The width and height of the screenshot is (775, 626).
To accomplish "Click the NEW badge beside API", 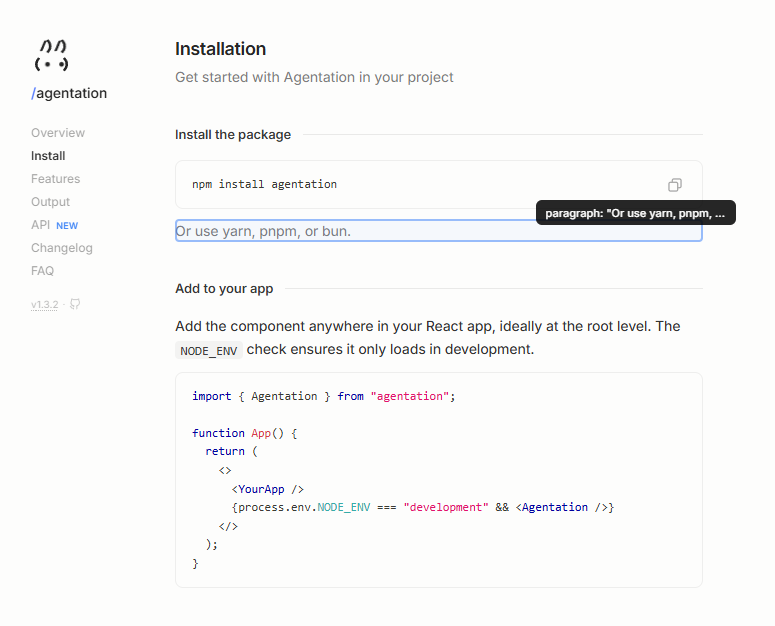I will [67, 225].
